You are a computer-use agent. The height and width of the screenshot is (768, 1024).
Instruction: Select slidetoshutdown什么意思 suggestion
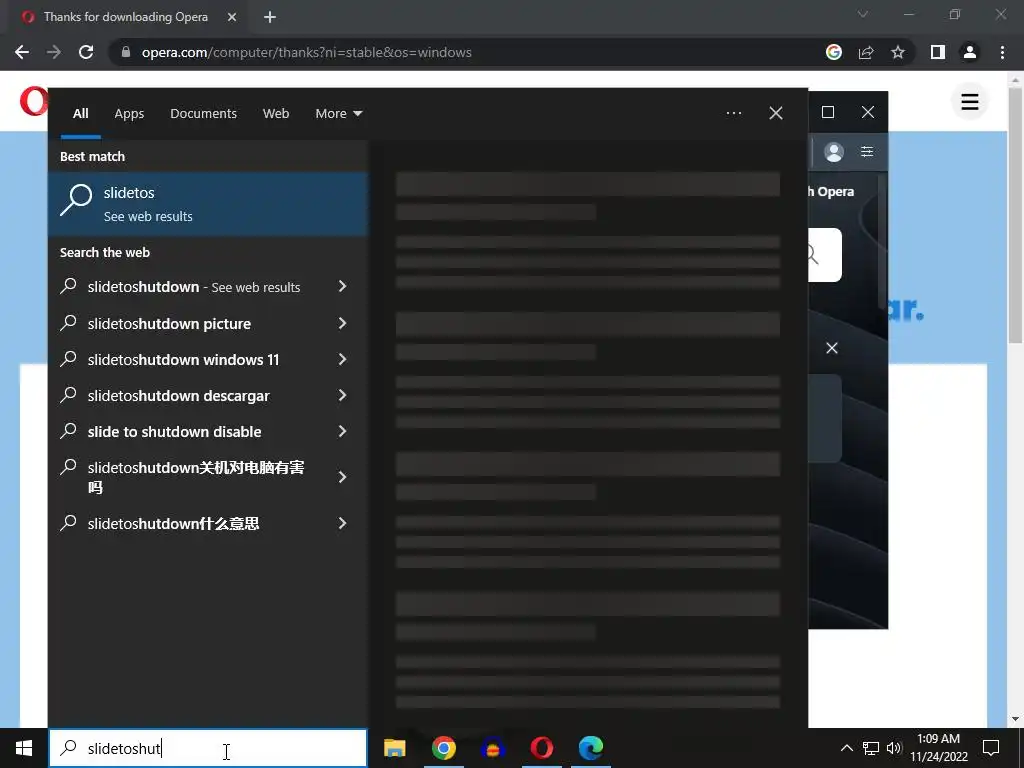pos(173,523)
